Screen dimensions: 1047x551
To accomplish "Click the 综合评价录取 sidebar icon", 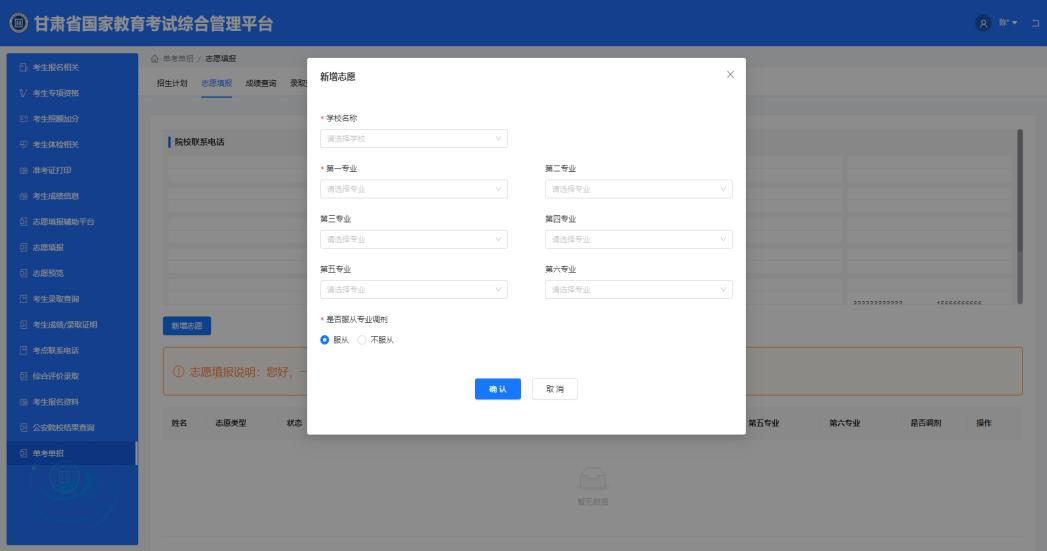I will (x=23, y=376).
